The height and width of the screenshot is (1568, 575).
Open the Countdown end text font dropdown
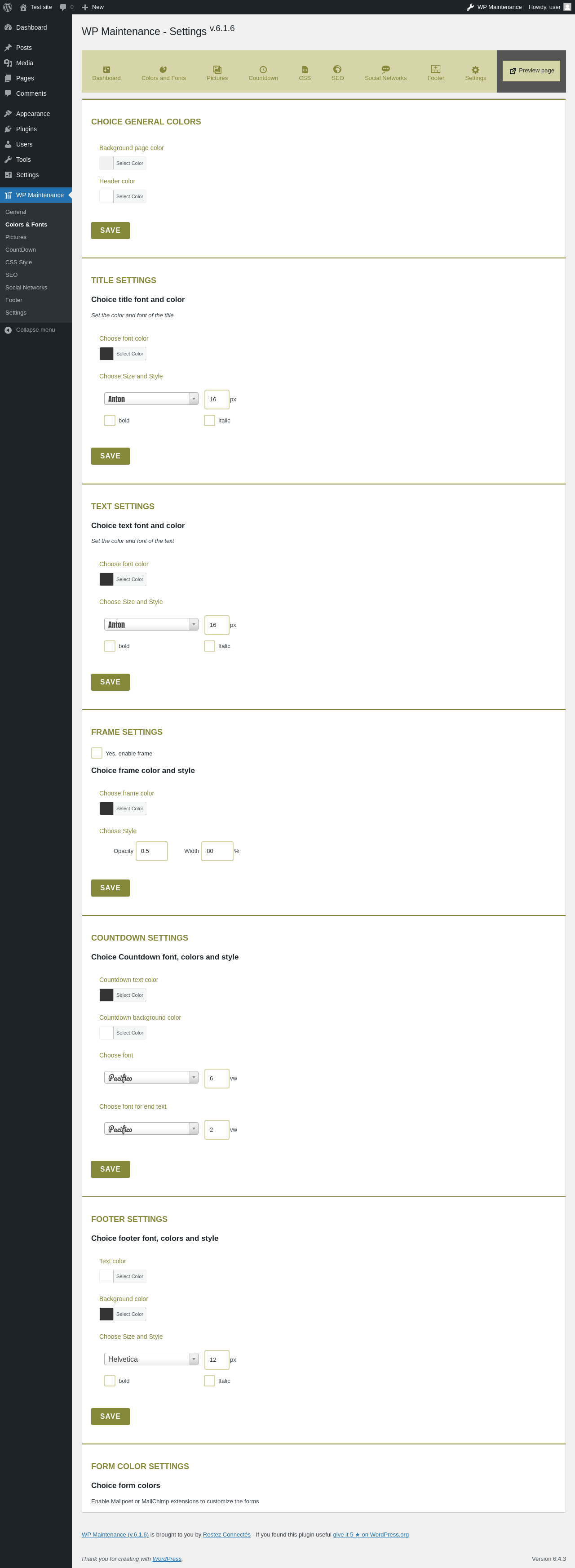151,1129
